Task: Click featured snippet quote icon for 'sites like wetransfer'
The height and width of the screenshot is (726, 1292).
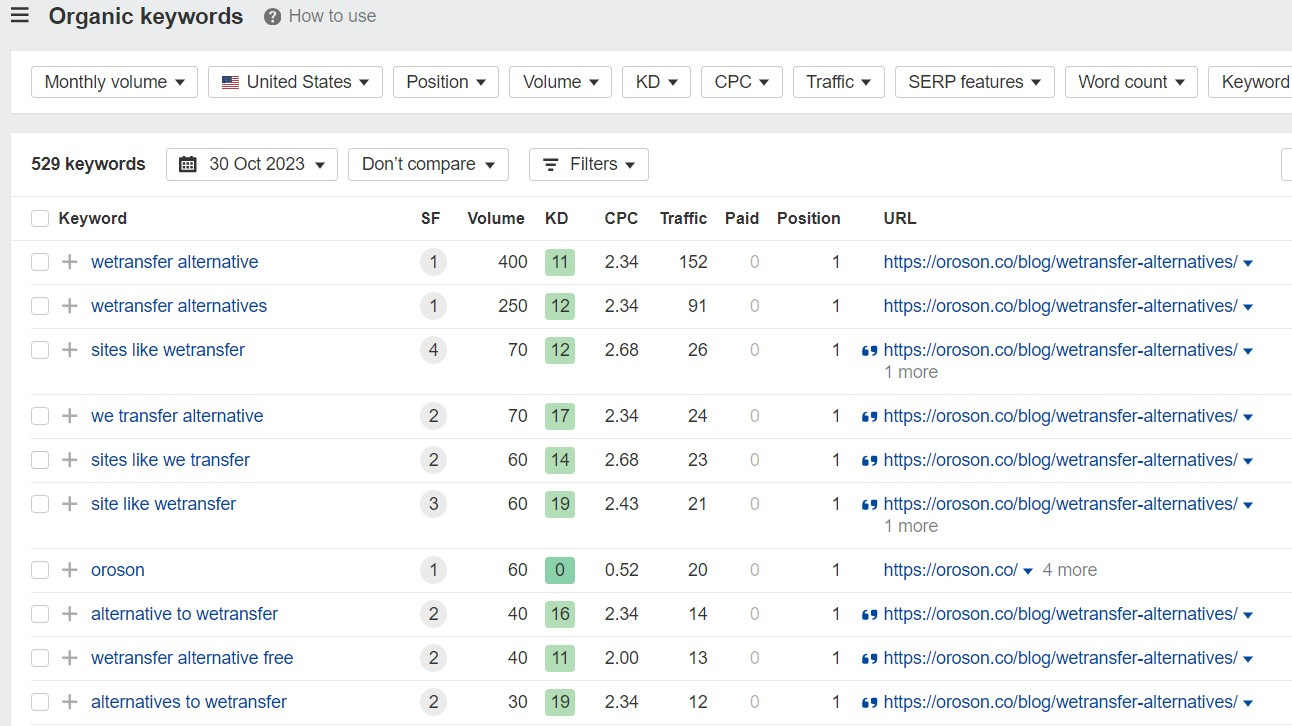Action: pos(869,351)
